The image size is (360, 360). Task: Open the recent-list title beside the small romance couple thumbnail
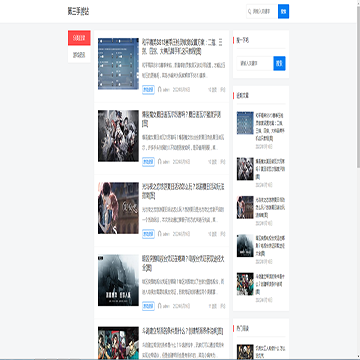tap(270, 208)
